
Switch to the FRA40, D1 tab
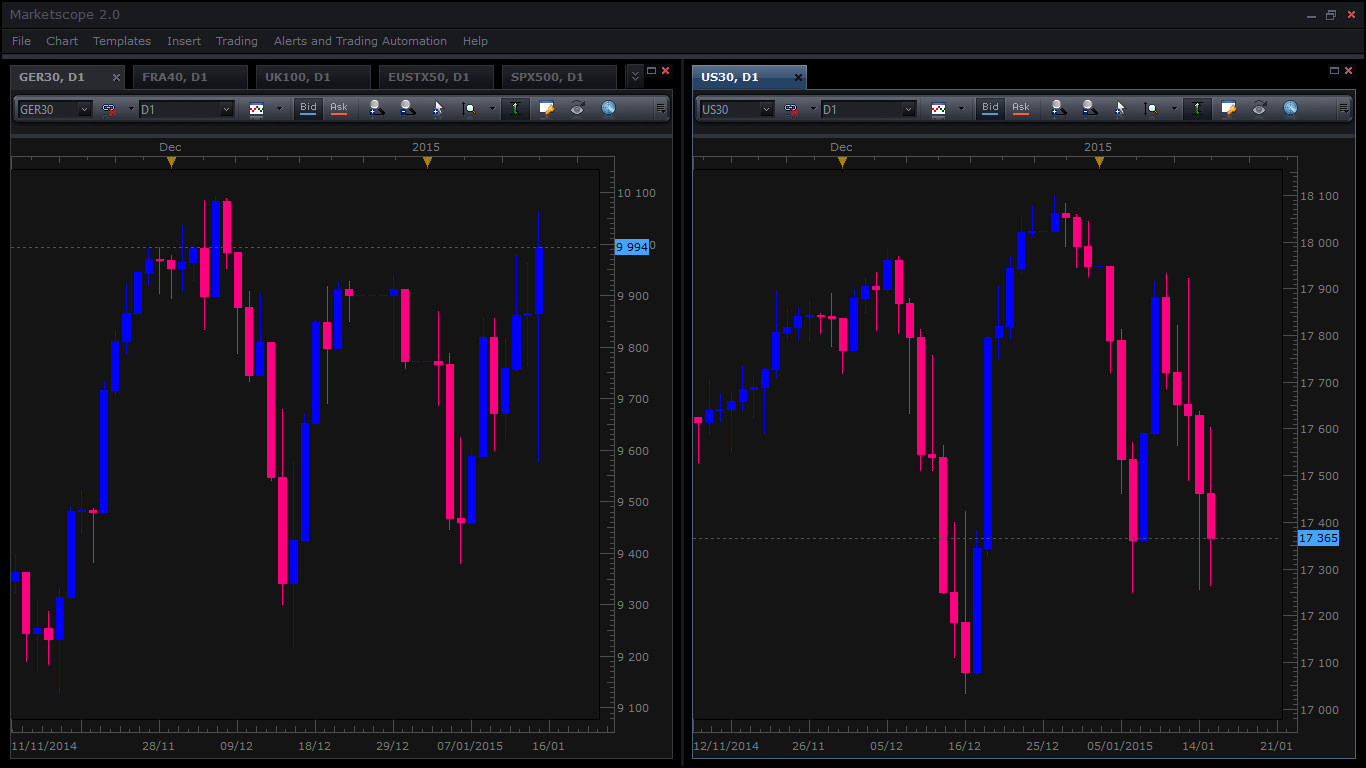(x=189, y=77)
